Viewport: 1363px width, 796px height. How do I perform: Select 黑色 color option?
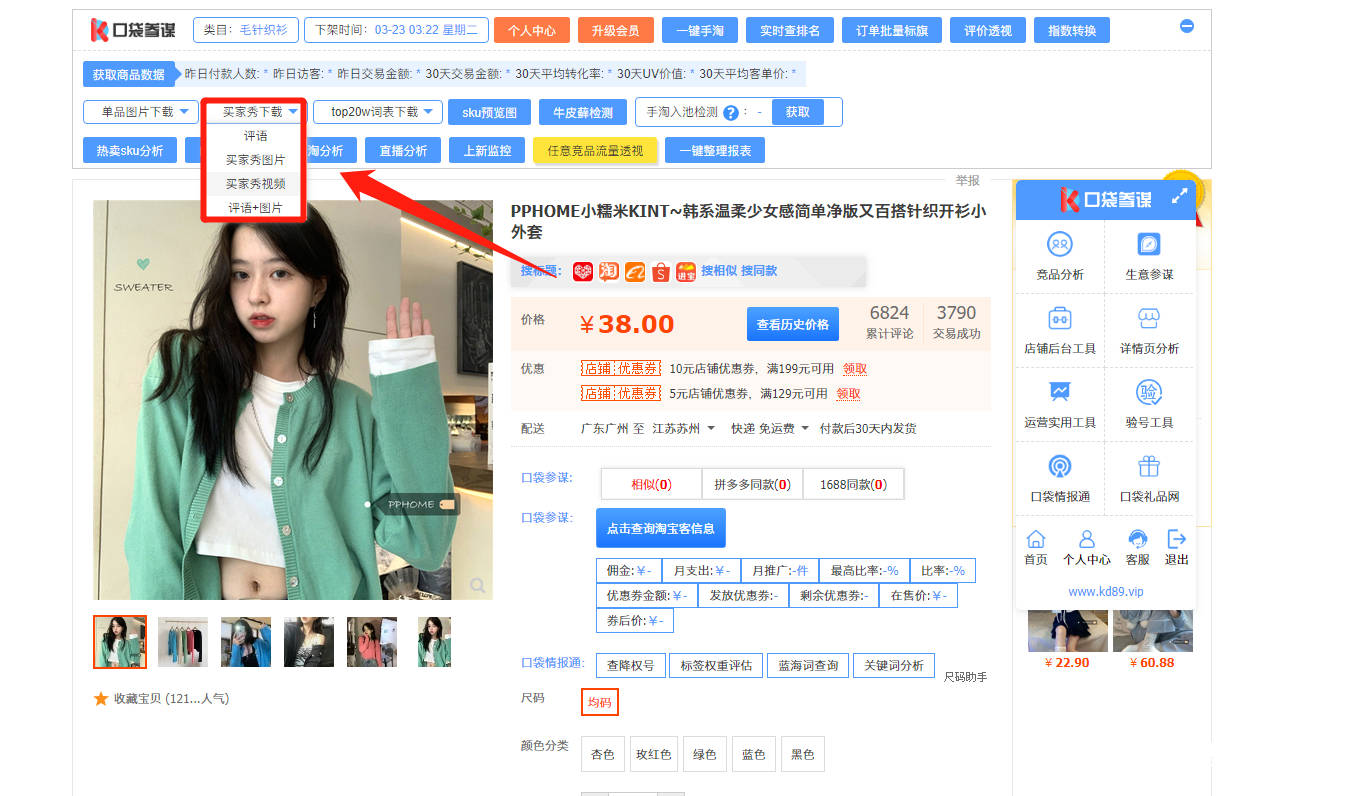803,754
